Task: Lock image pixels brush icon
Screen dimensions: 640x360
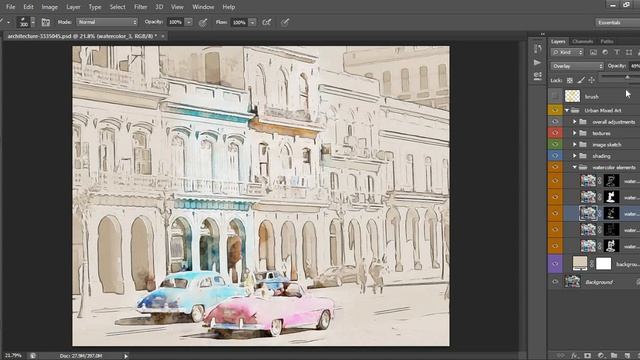Action: (581, 80)
